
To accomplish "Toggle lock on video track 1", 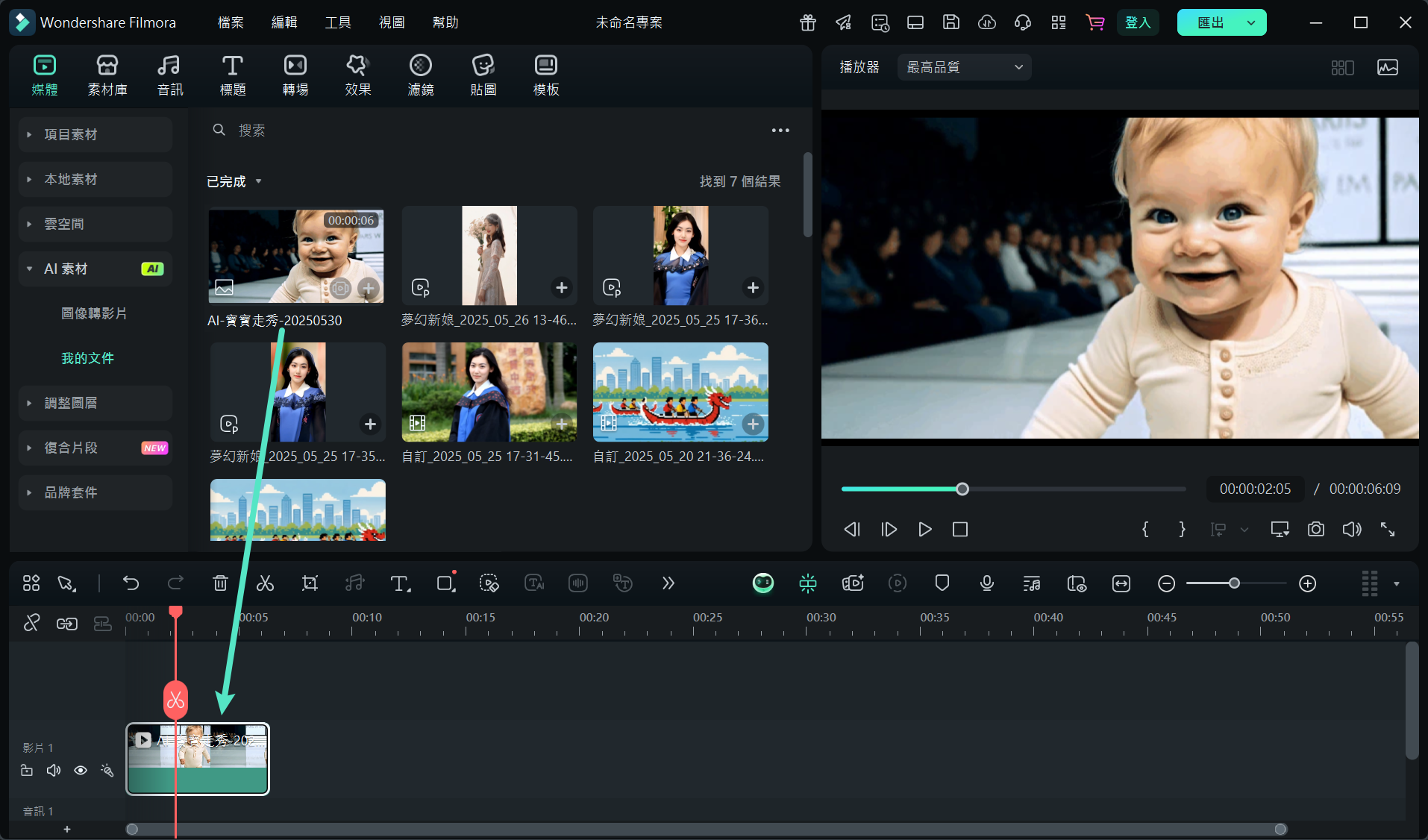I will [27, 771].
